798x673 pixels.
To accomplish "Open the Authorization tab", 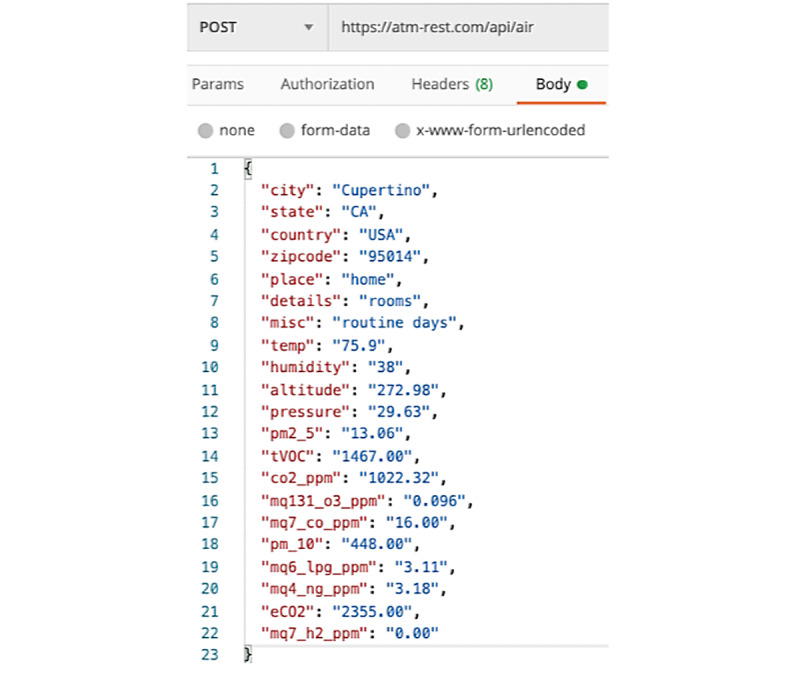I will pyautogui.click(x=327, y=84).
